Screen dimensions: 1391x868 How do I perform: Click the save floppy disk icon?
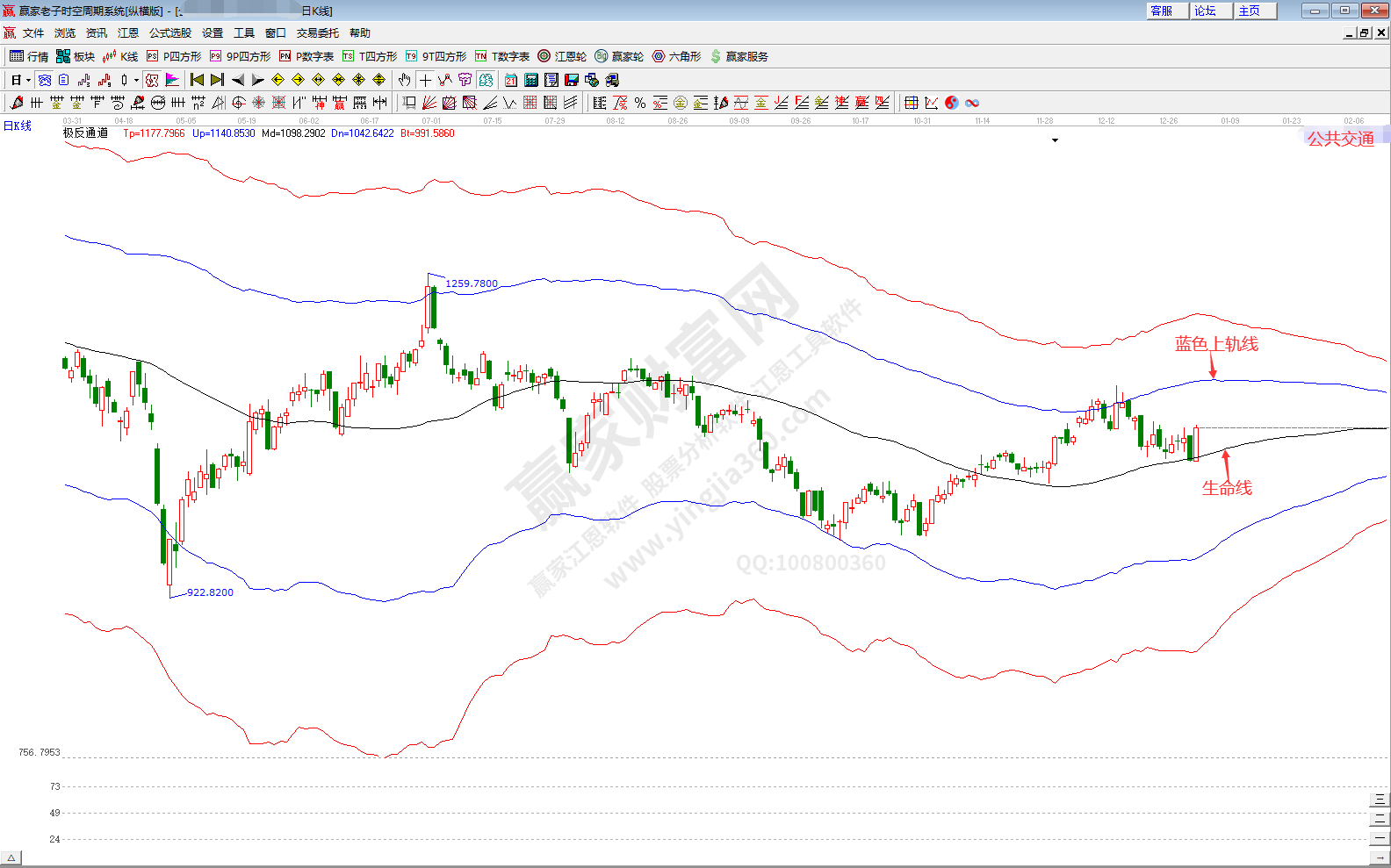pyautogui.click(x=572, y=80)
